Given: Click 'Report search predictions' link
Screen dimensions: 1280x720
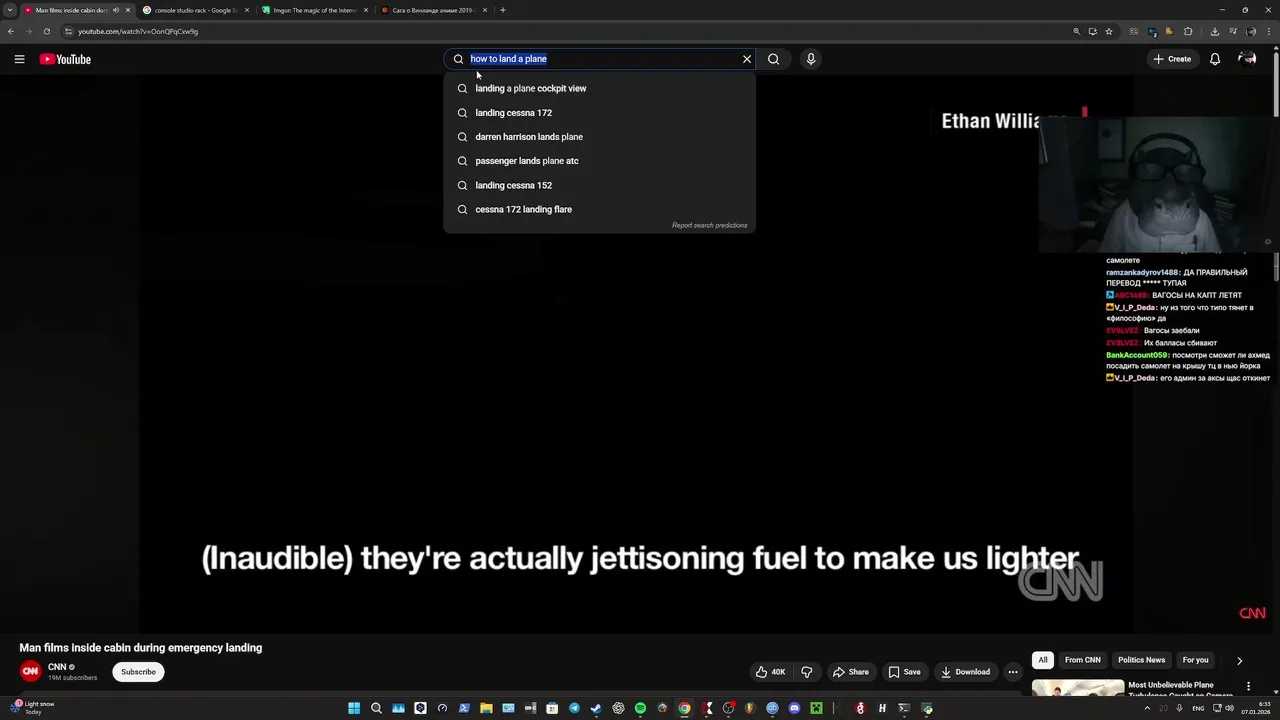Looking at the screenshot, I should 710,225.
